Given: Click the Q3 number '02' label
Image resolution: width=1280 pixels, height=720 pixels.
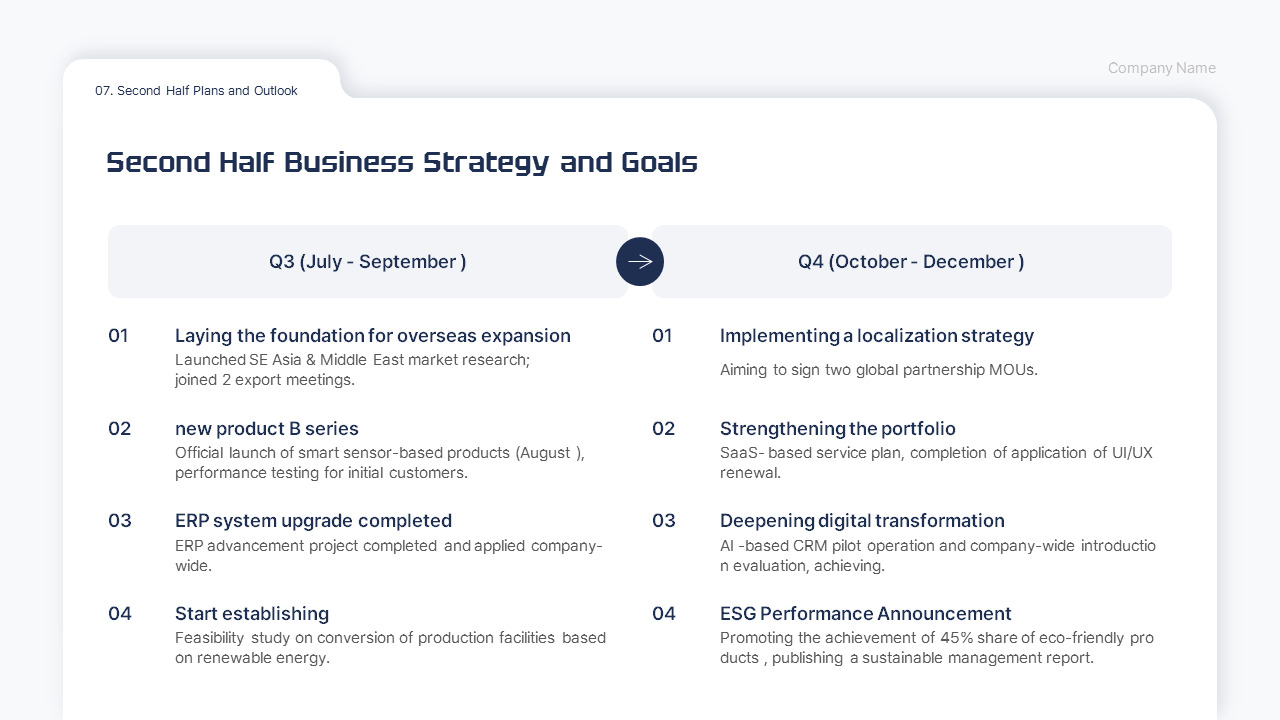Looking at the screenshot, I should tap(119, 429).
